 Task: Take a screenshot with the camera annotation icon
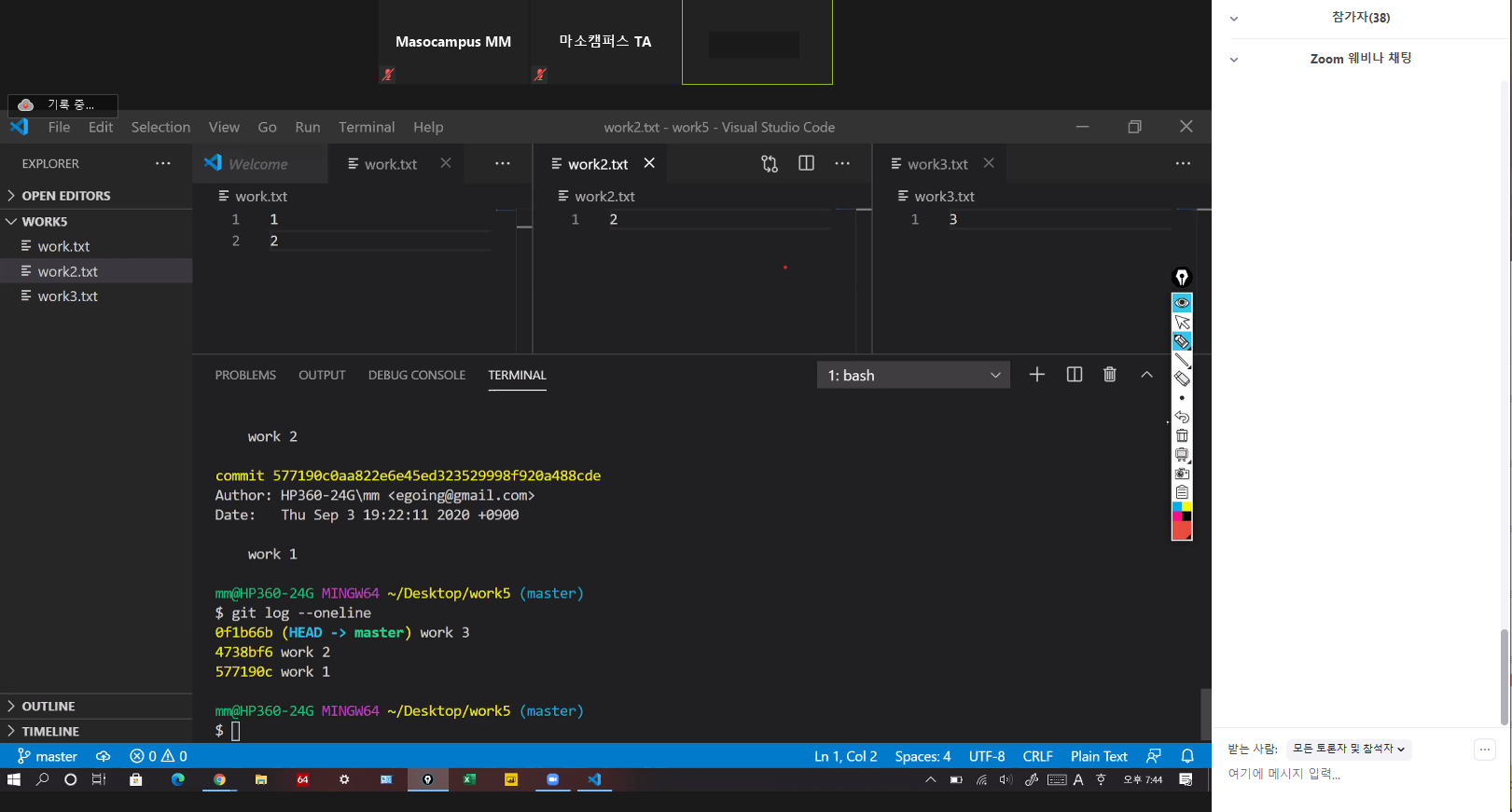coord(1182,474)
